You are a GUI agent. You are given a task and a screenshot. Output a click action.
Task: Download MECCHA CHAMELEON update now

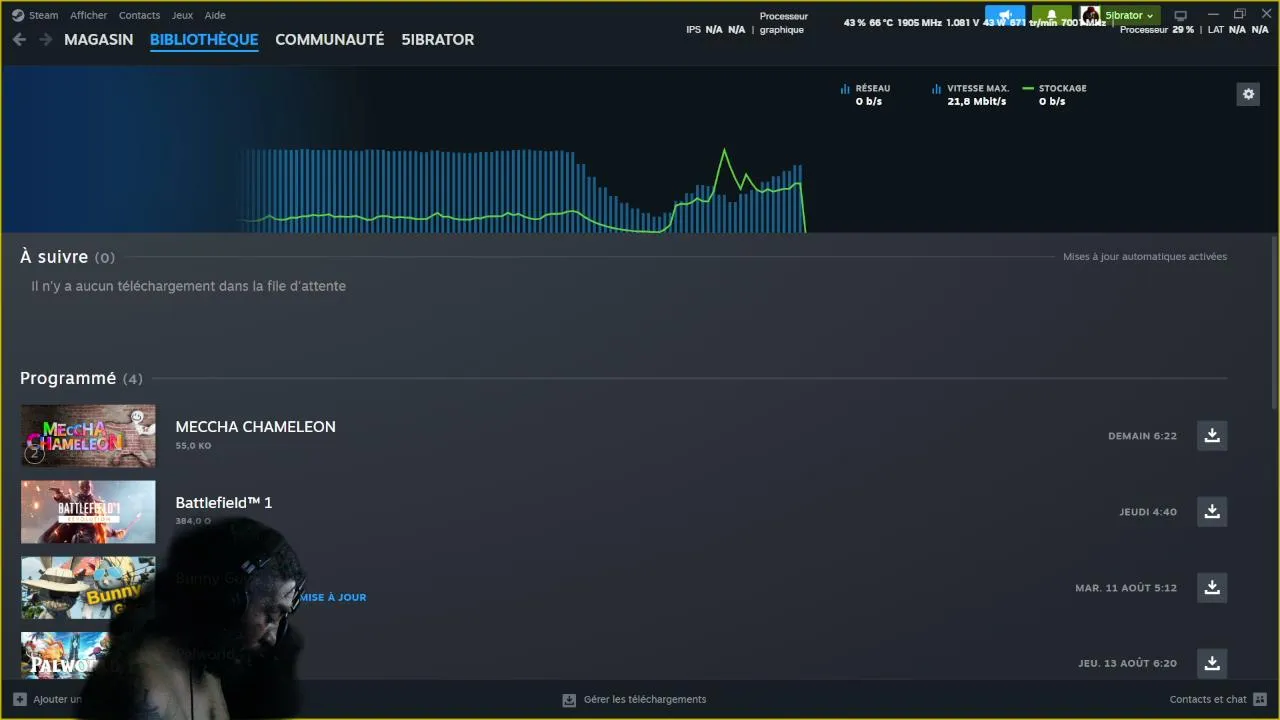[x=1212, y=435]
